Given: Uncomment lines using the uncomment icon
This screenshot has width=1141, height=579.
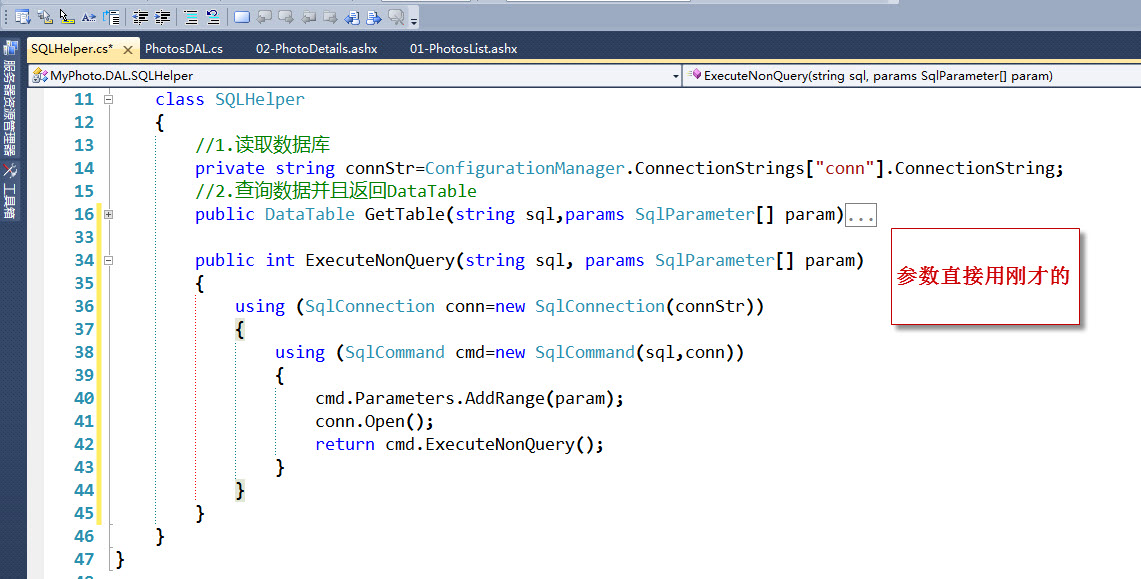Looking at the screenshot, I should (213, 16).
